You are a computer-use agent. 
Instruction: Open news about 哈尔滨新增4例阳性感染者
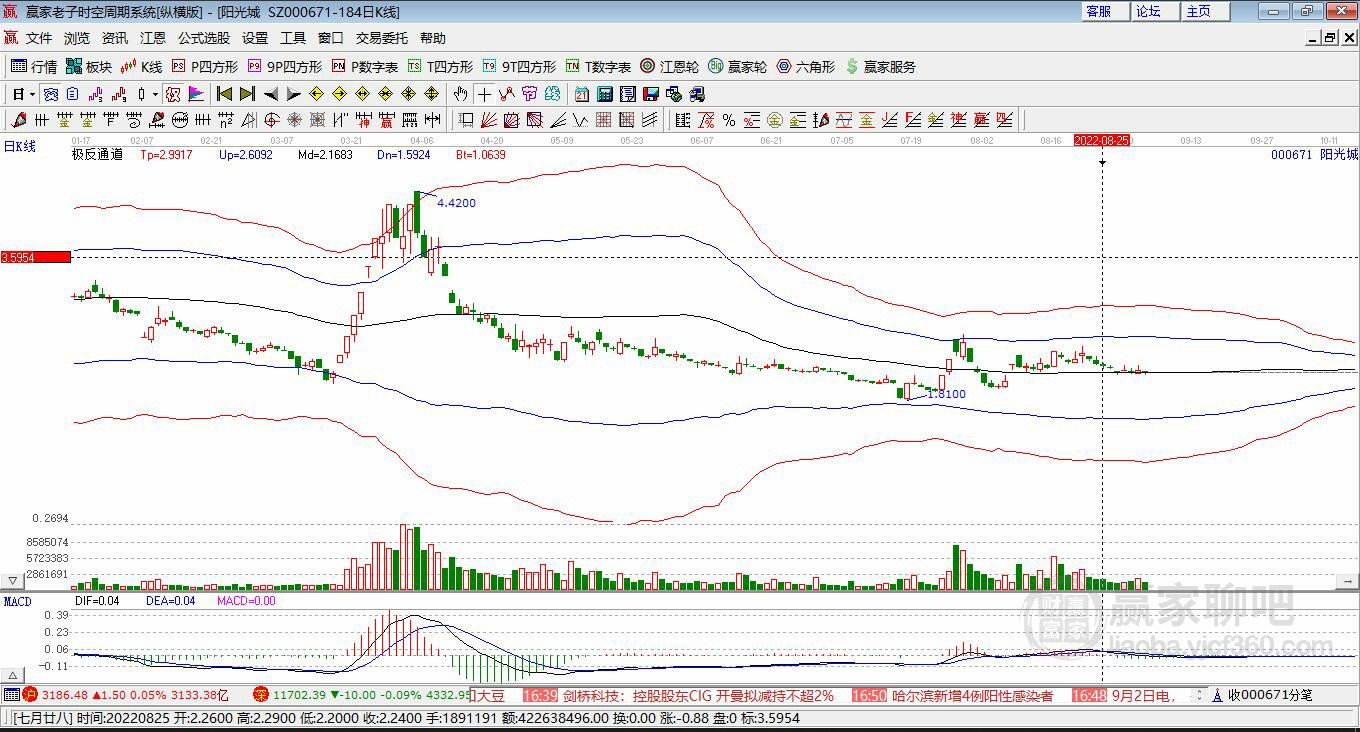(972, 696)
